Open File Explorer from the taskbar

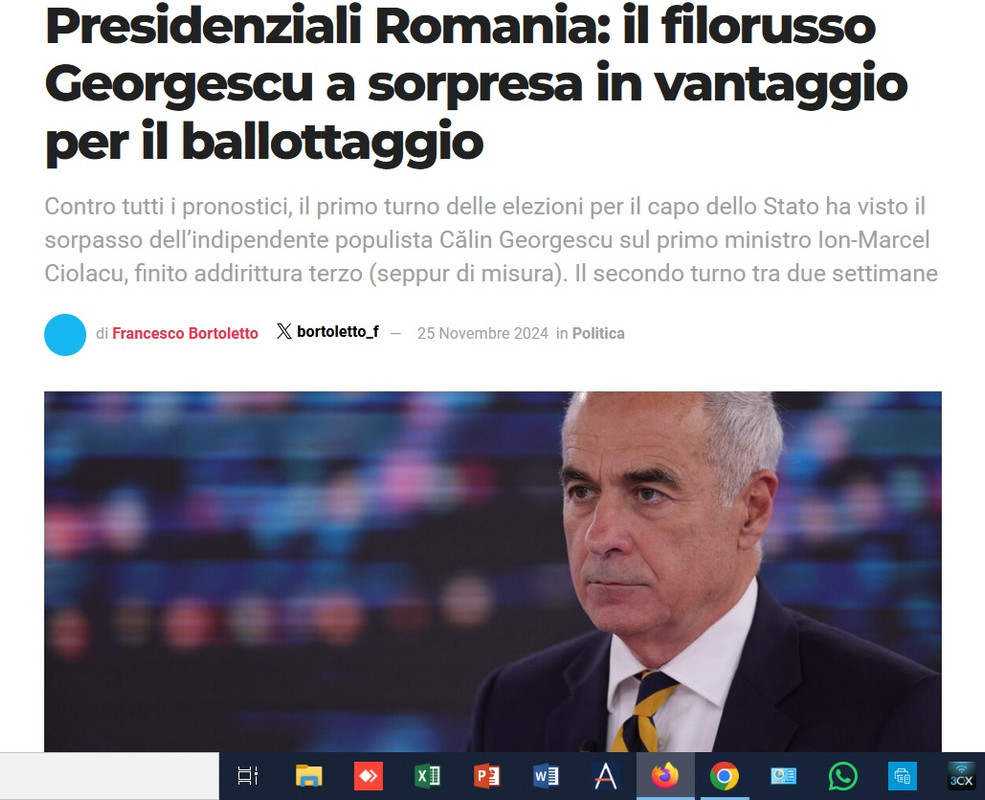point(308,776)
